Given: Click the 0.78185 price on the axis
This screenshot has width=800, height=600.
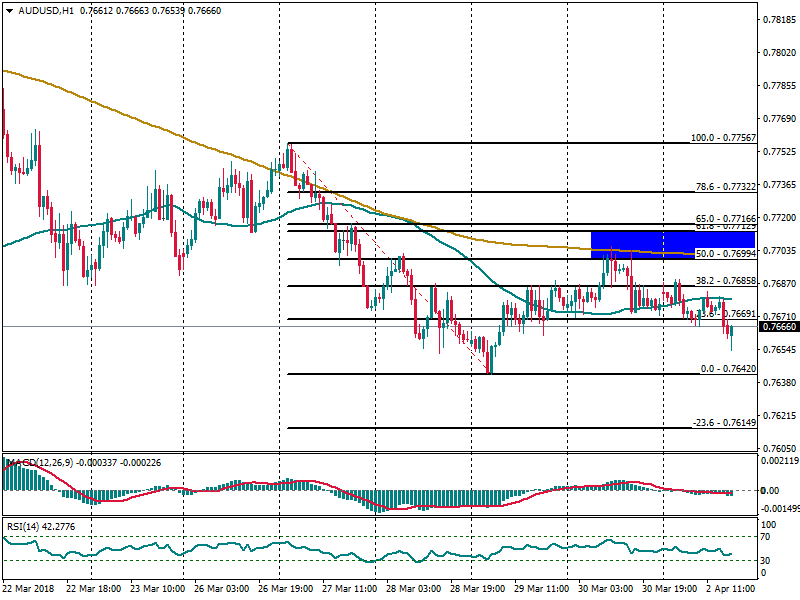Looking at the screenshot, I should coord(778,20).
